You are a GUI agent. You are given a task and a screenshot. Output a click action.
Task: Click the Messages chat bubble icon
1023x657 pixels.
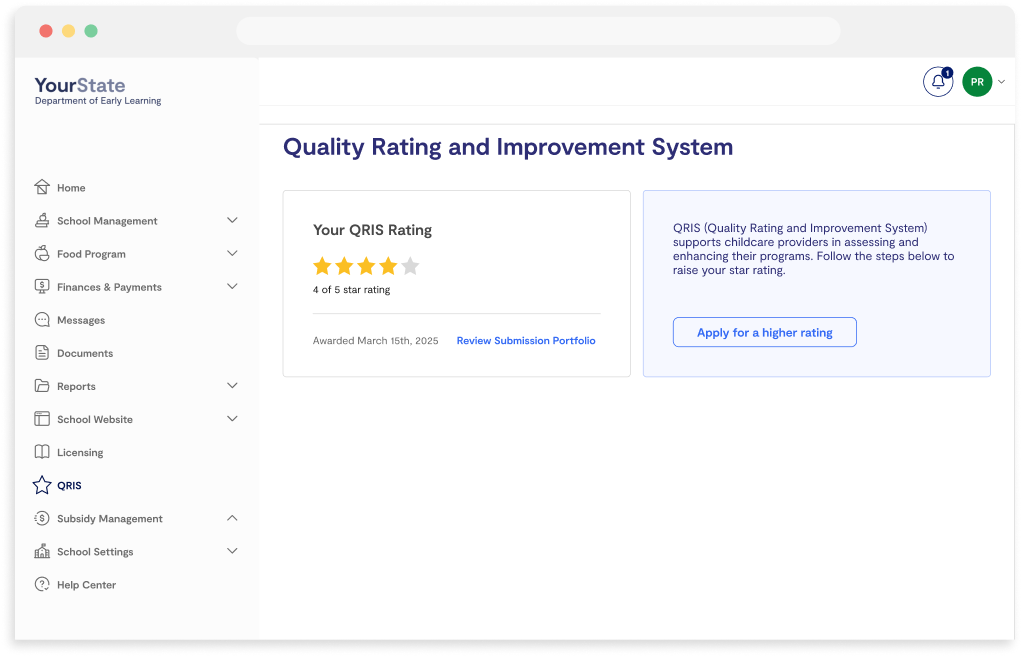tap(42, 320)
